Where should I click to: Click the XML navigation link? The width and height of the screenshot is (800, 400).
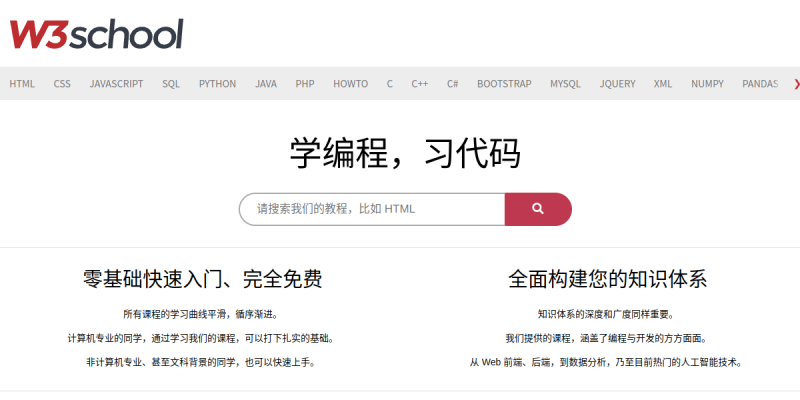point(663,84)
